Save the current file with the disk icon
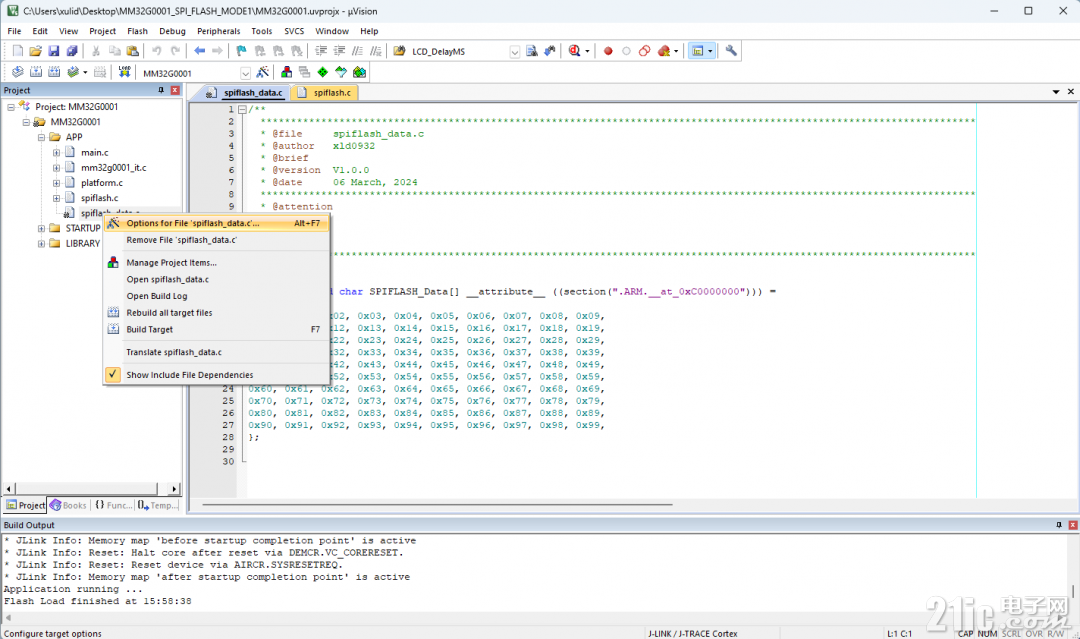Screen dimensions: 1080x639 [54, 51]
